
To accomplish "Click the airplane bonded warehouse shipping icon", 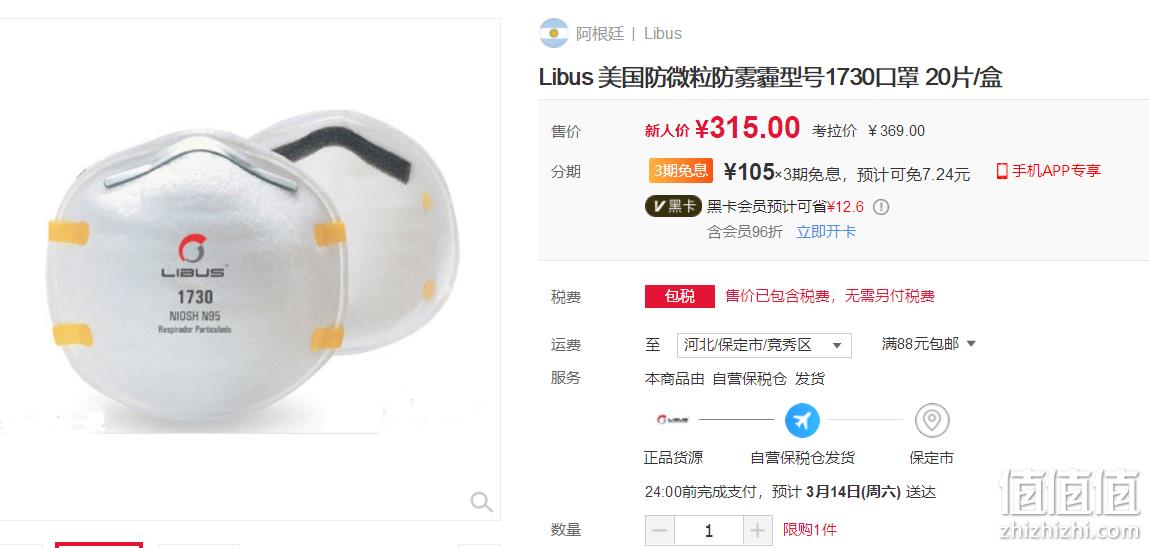I will click(x=802, y=421).
